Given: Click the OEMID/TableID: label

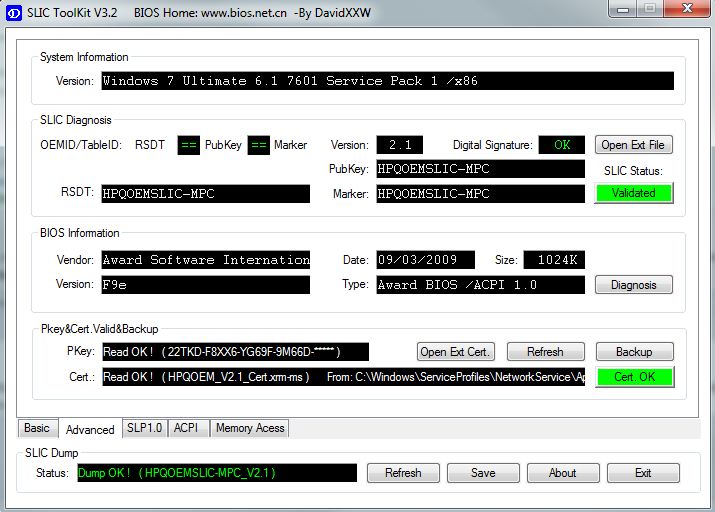Looking at the screenshot, I should pos(81,145).
